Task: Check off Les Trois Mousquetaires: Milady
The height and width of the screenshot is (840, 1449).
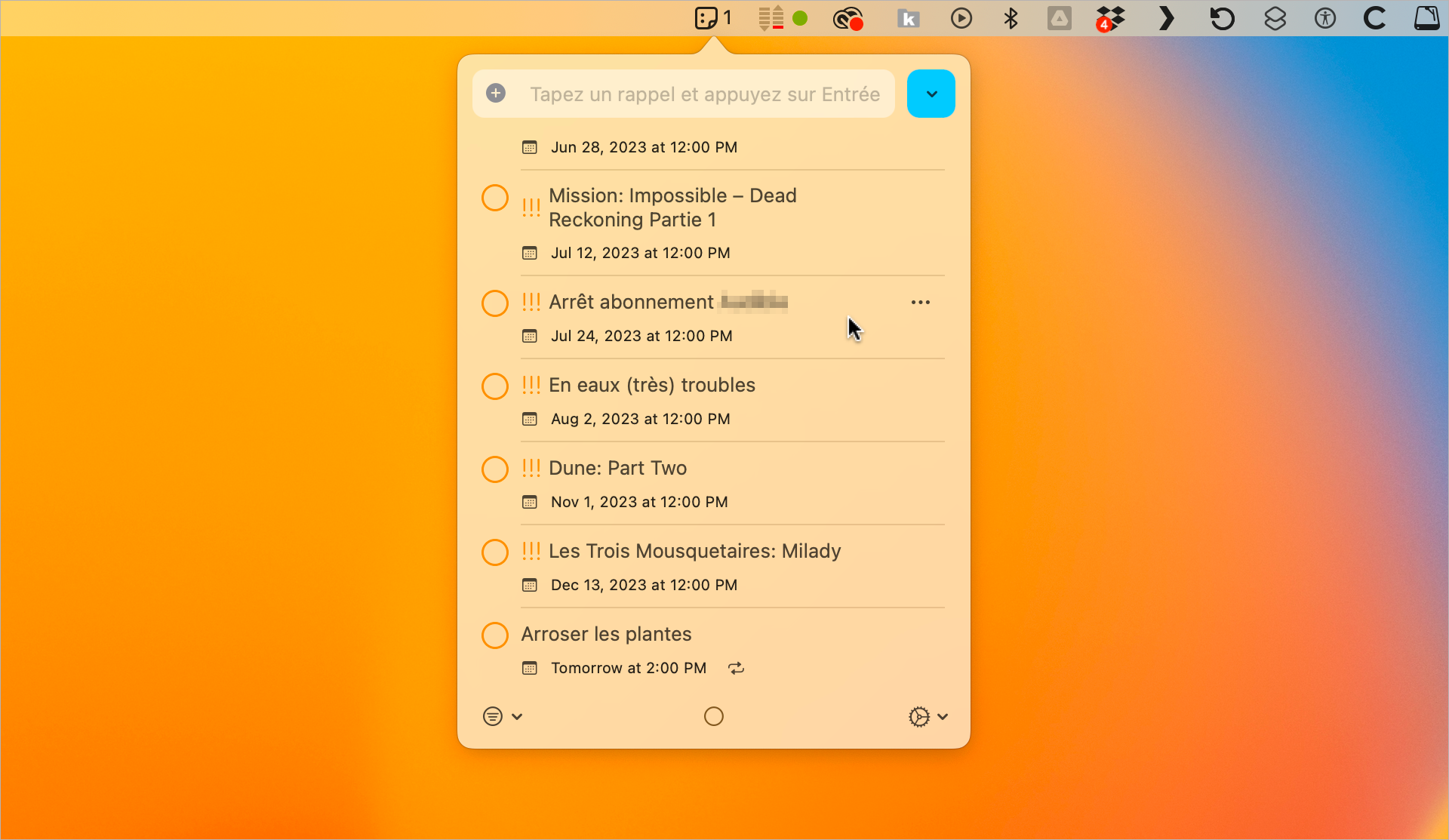Action: [x=495, y=552]
